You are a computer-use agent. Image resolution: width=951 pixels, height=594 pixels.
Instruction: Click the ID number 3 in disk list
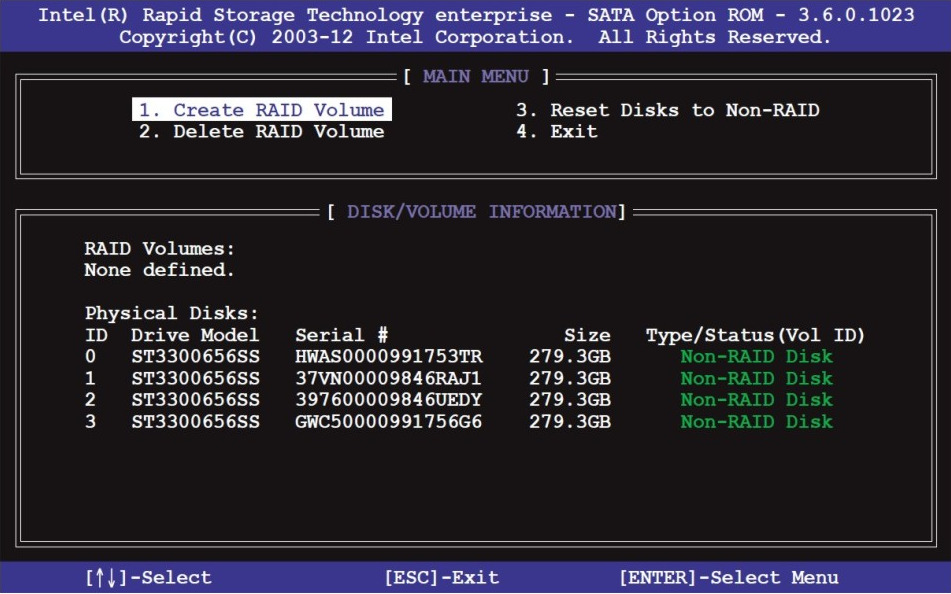tap(90, 422)
